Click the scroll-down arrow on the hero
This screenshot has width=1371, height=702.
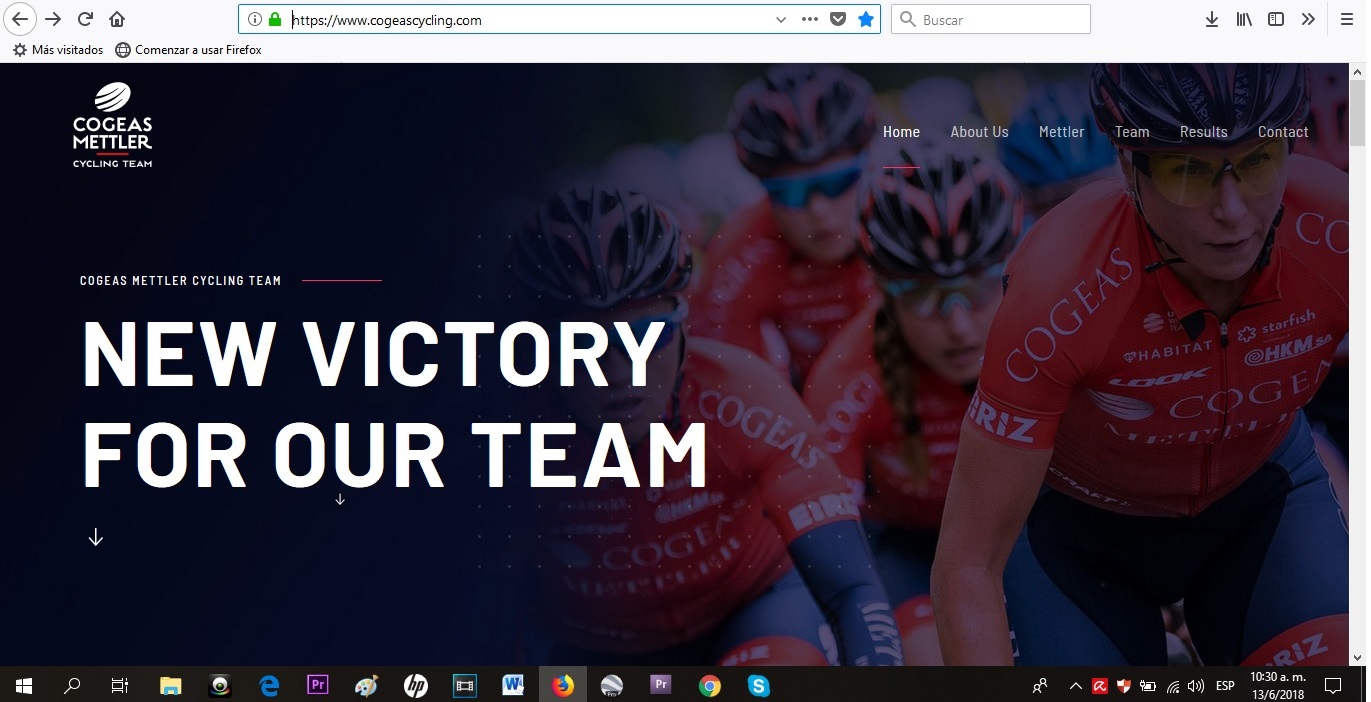tap(96, 536)
